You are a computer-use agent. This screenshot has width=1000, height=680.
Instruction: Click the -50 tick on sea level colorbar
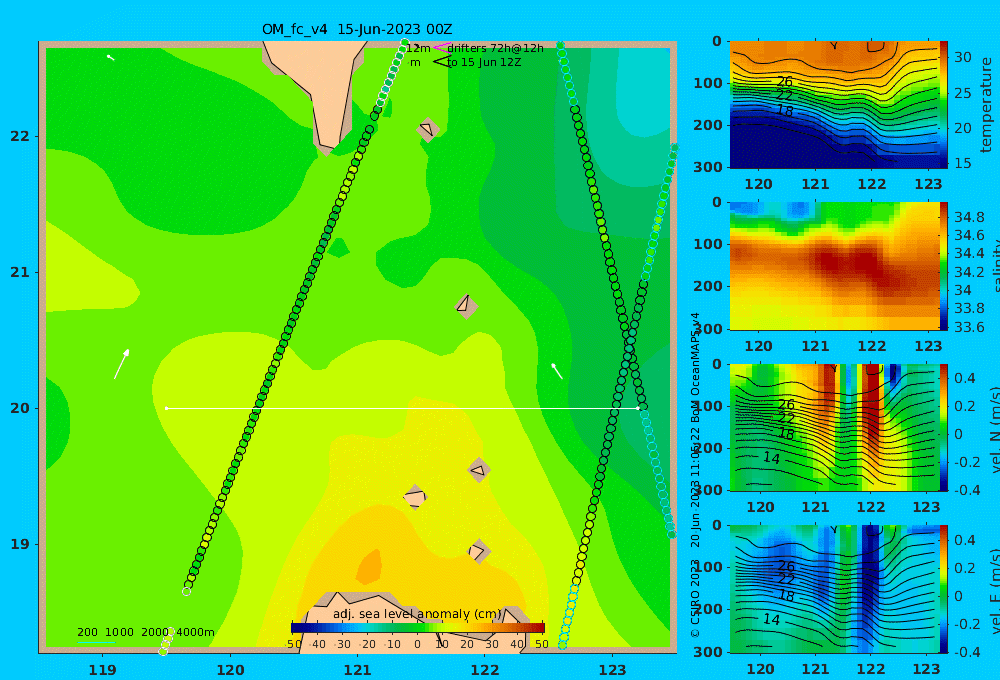point(293,644)
